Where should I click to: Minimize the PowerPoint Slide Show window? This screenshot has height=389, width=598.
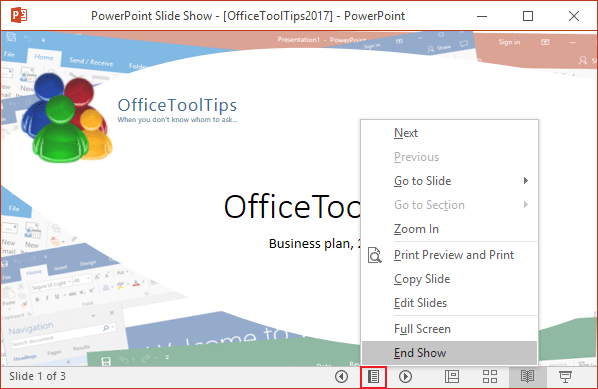click(482, 16)
